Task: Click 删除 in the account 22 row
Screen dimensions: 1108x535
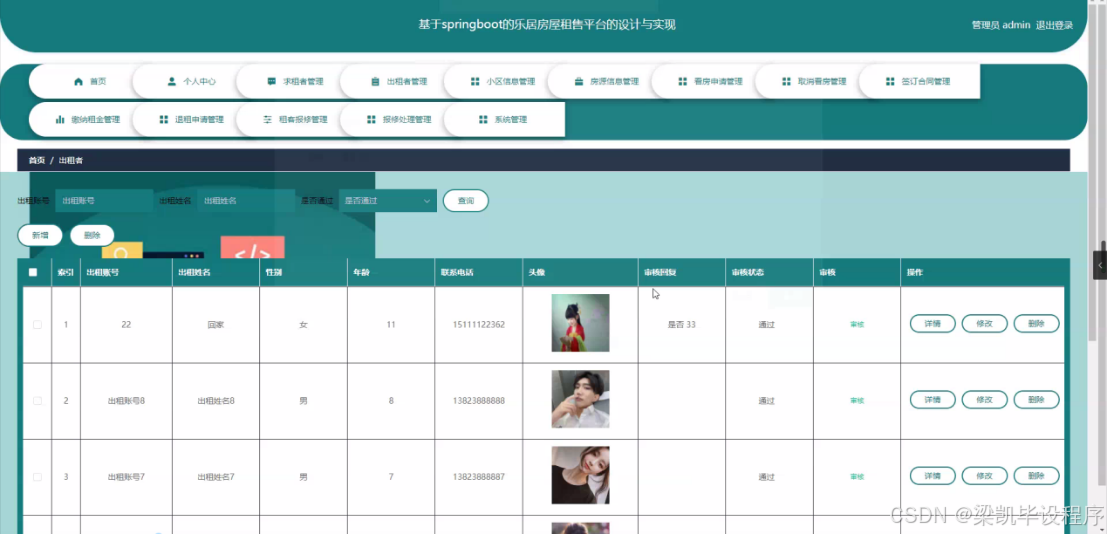Action: tap(1037, 324)
